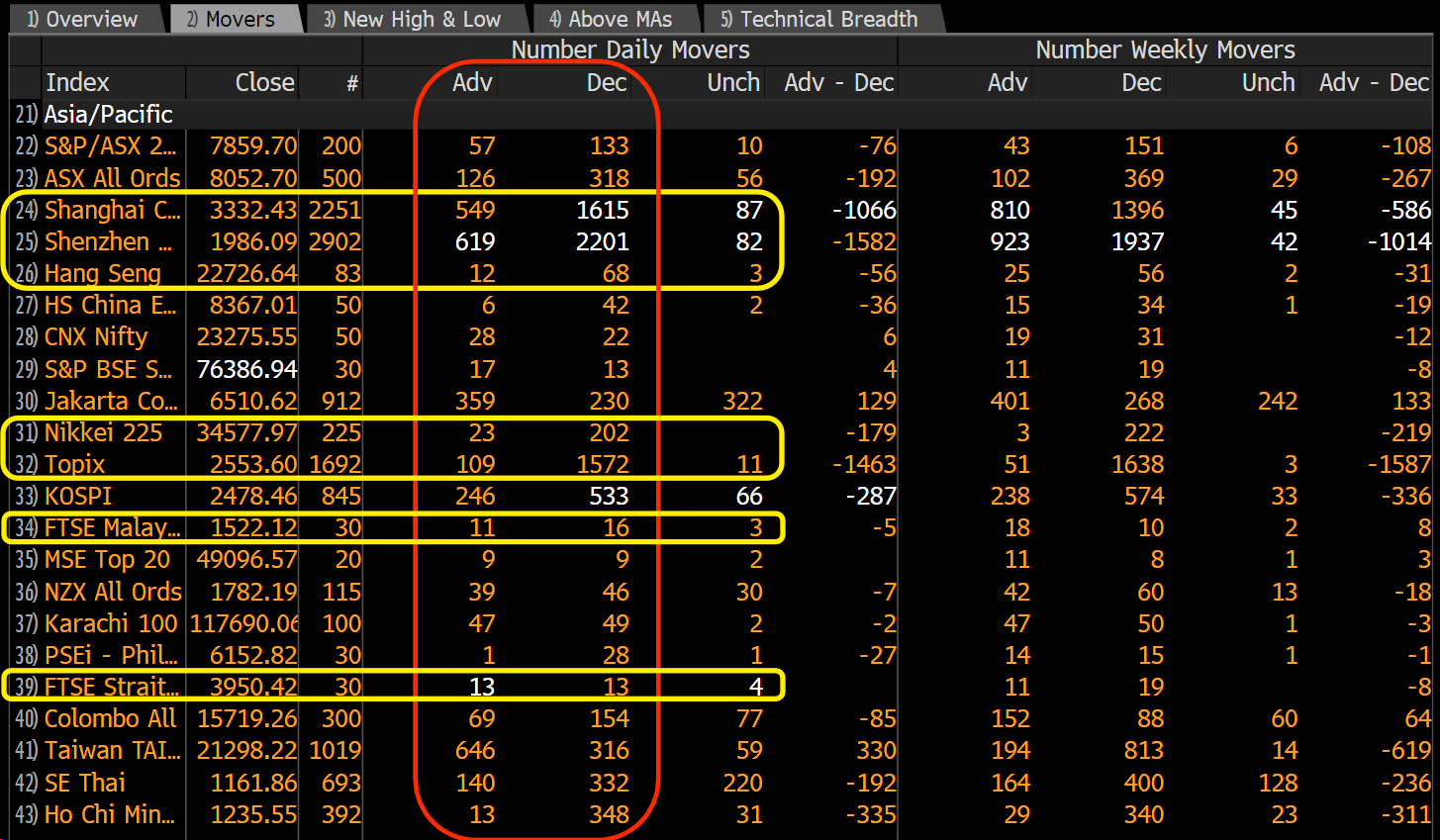1440x840 pixels.
Task: Open the Taiwan TAI... index row
Action: tap(112, 750)
